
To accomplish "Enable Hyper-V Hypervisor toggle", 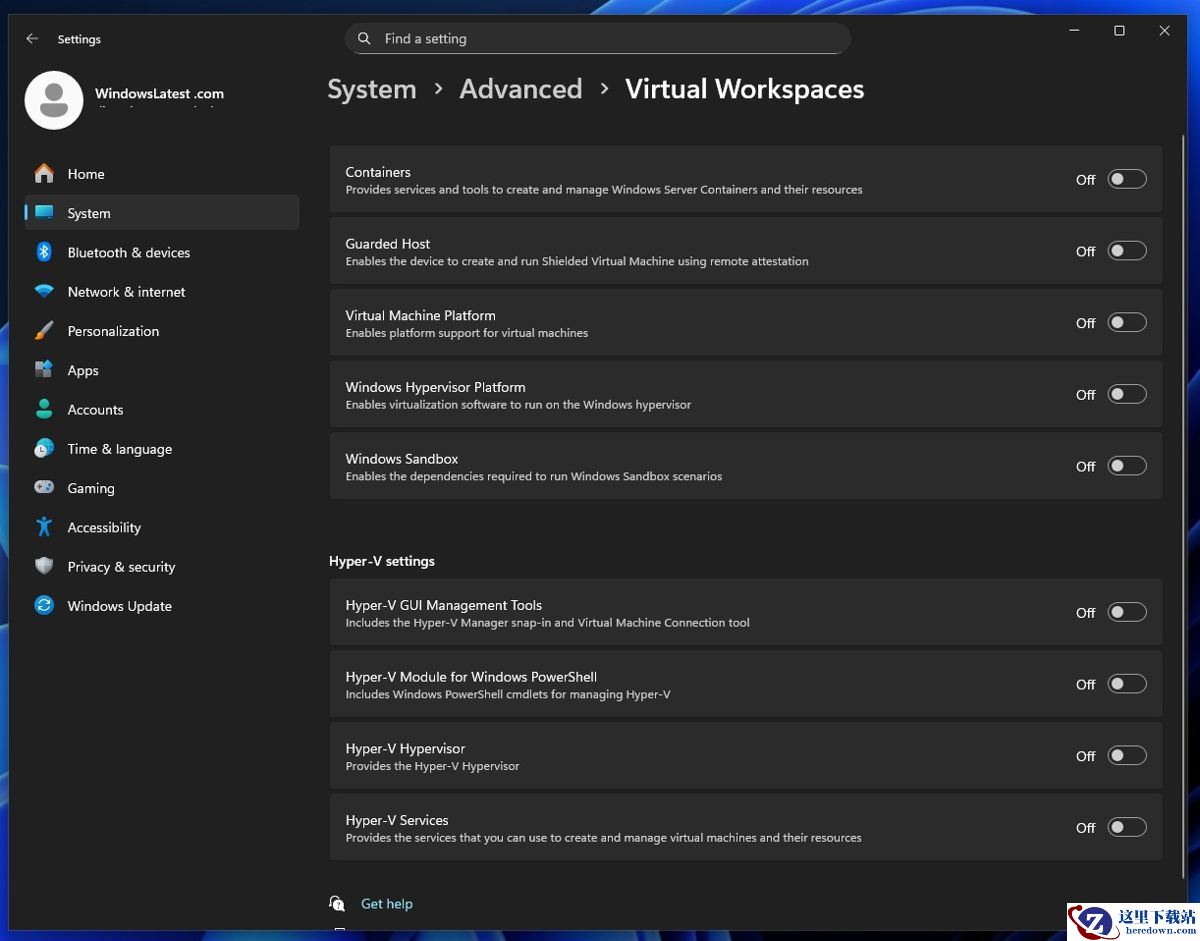I will click(x=1126, y=756).
